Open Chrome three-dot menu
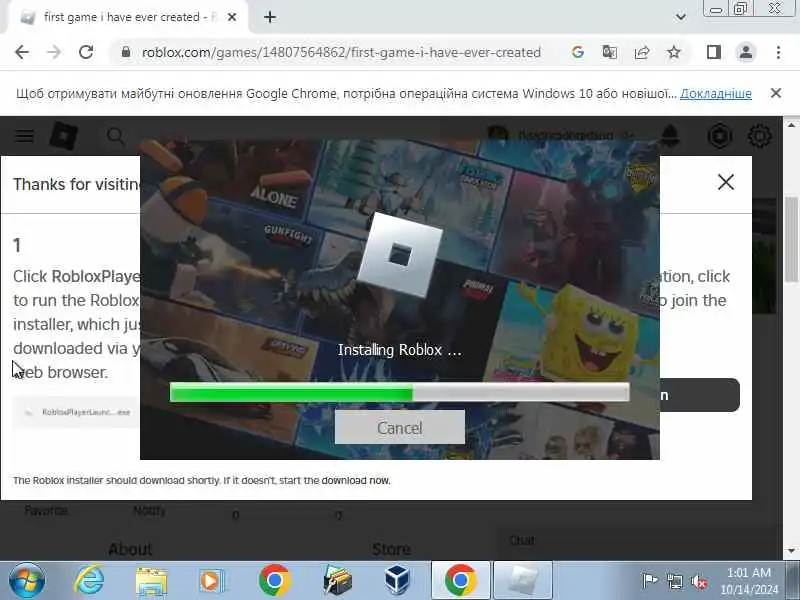 tap(778, 52)
